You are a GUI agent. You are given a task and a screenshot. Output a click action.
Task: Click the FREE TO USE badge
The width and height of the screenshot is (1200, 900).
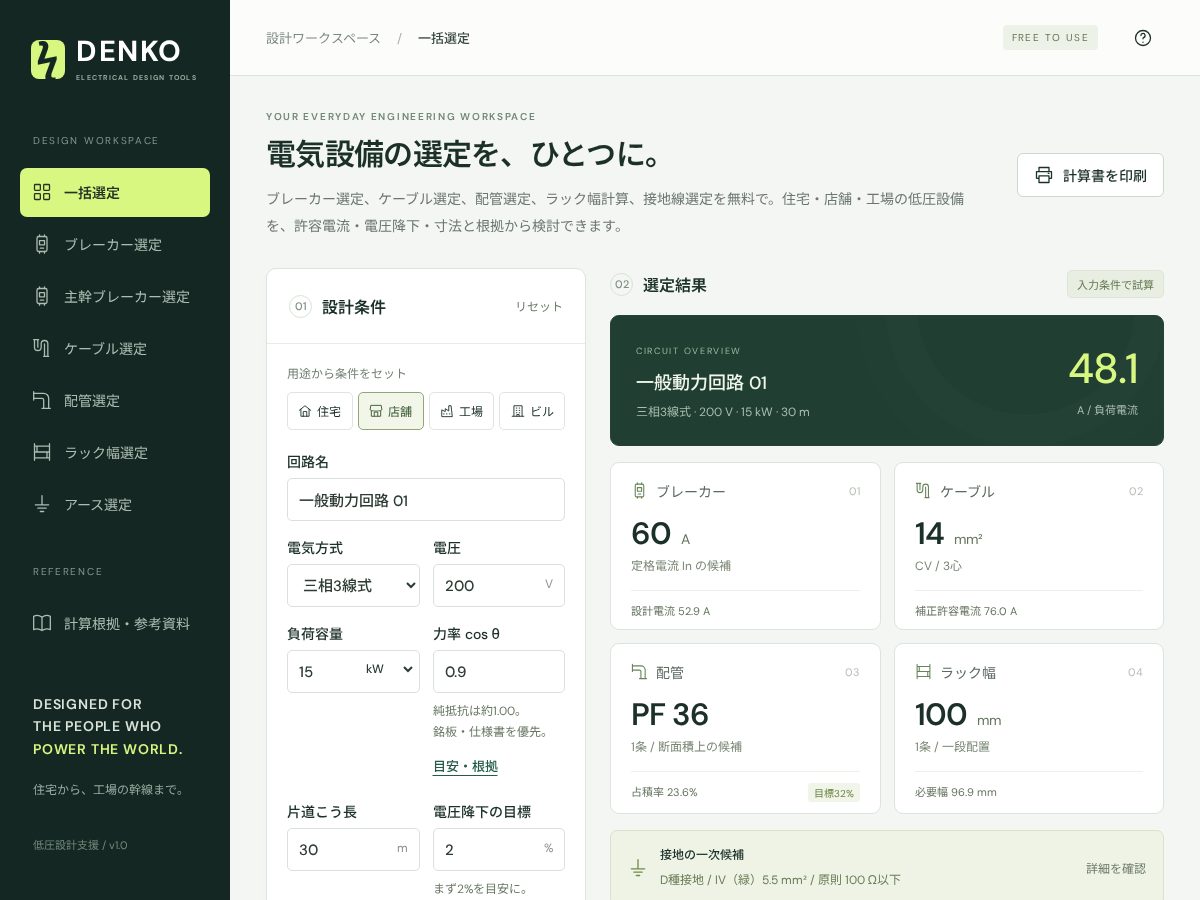(1050, 38)
